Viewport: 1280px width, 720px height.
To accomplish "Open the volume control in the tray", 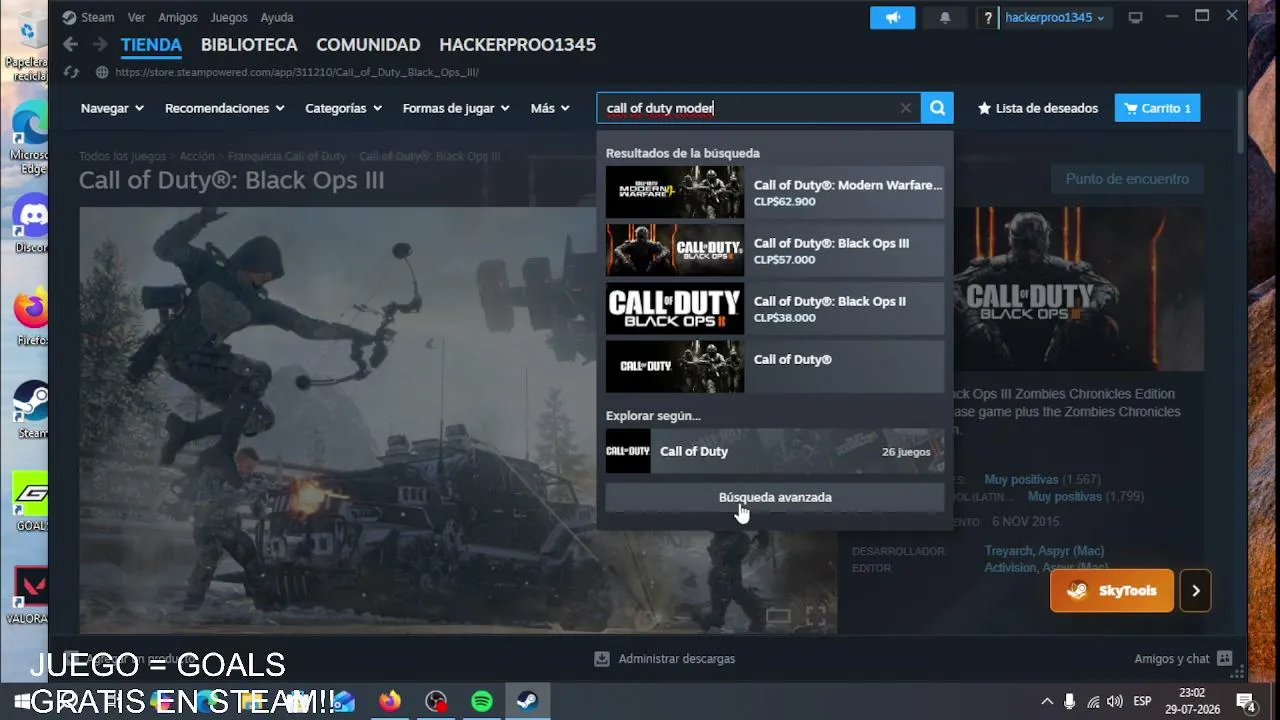I will tap(1115, 701).
